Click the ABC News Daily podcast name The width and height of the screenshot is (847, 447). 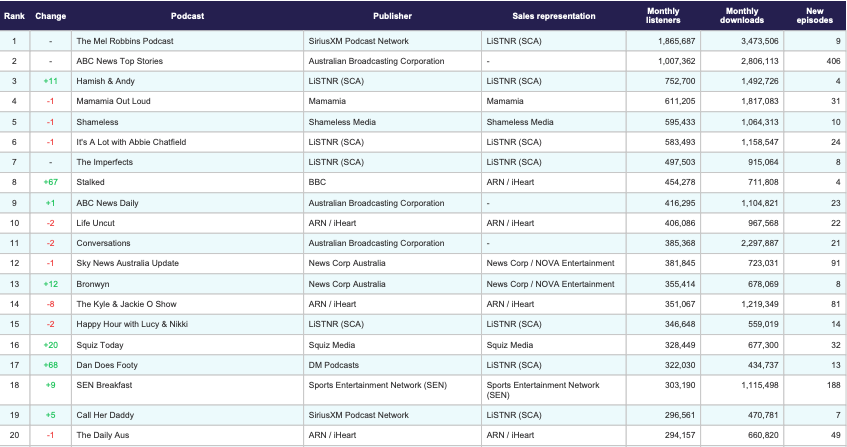tap(107, 203)
